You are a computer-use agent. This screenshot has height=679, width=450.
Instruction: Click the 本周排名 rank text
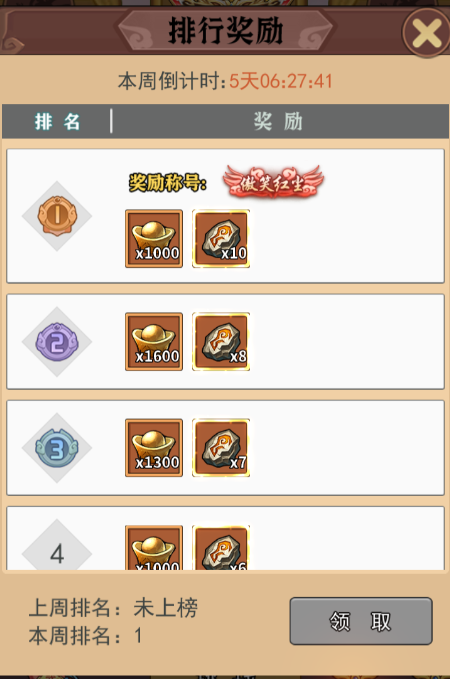[x=85, y=636]
